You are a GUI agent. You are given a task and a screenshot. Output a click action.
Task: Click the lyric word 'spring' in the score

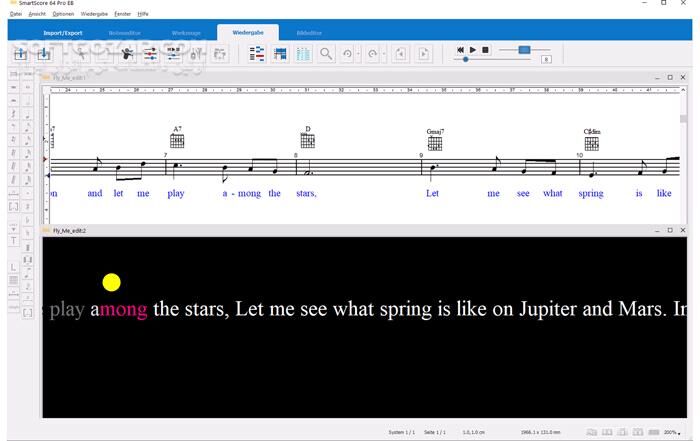[591, 193]
